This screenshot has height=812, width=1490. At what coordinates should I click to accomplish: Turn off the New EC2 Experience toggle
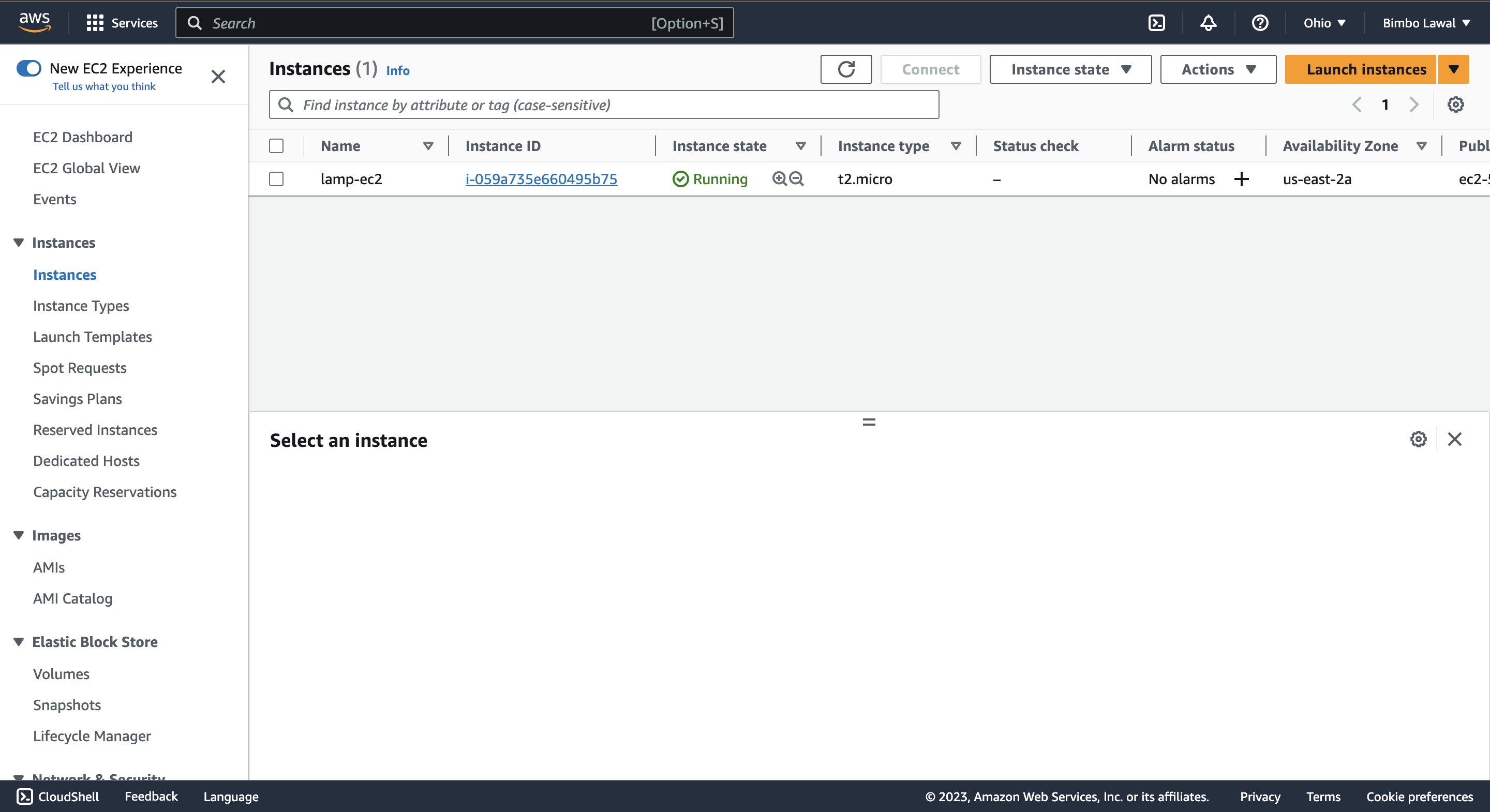(x=28, y=68)
